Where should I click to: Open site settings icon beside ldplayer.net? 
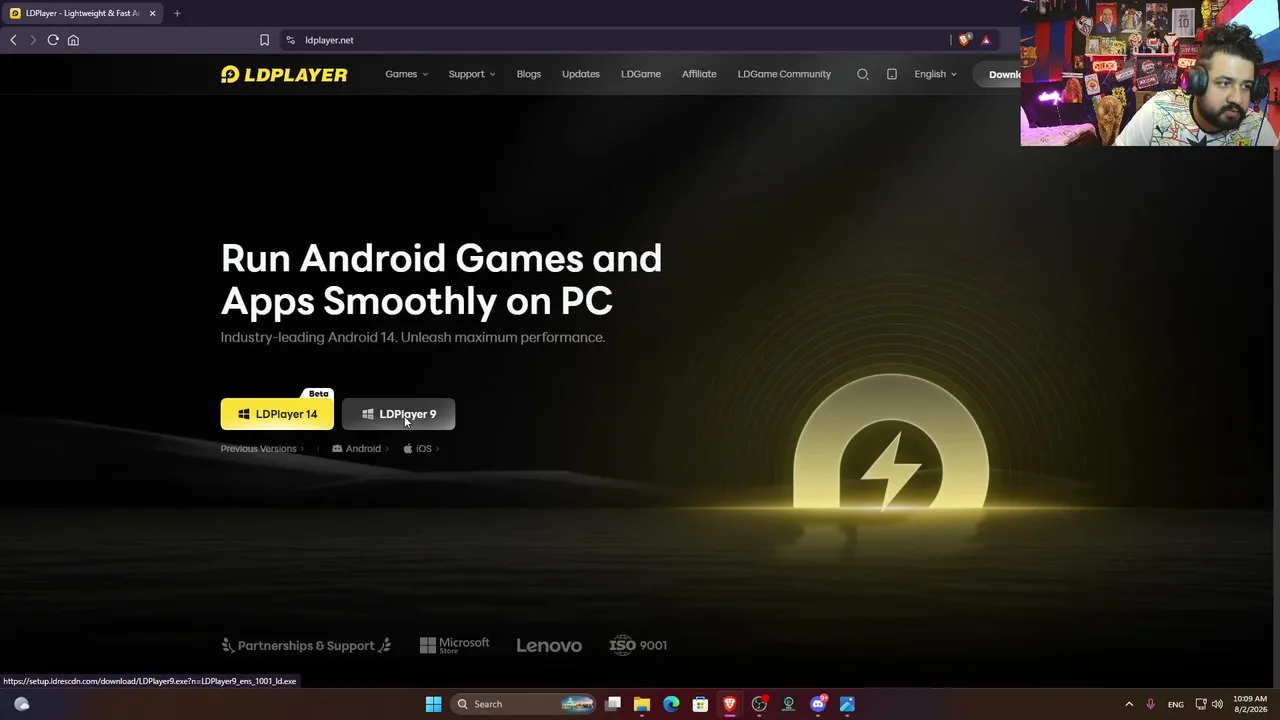pos(290,40)
